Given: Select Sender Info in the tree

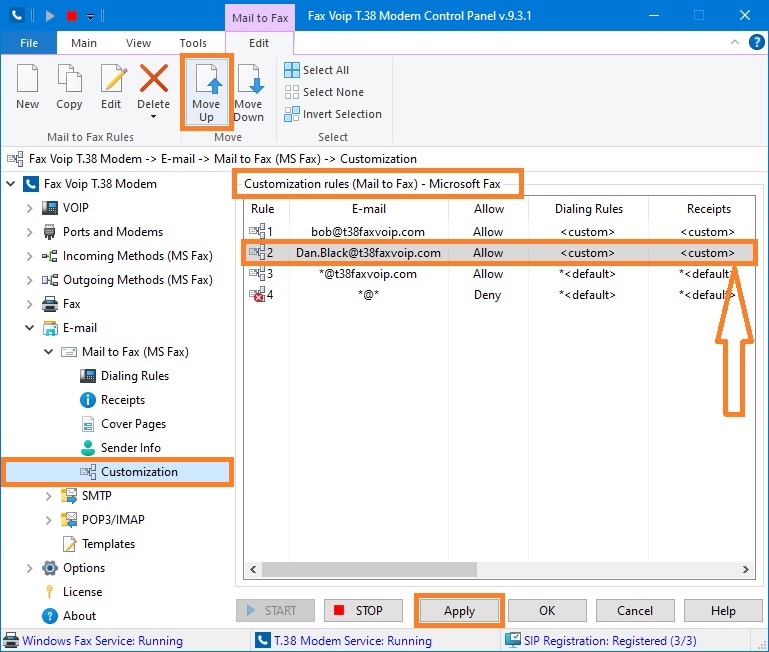Looking at the screenshot, I should [131, 448].
